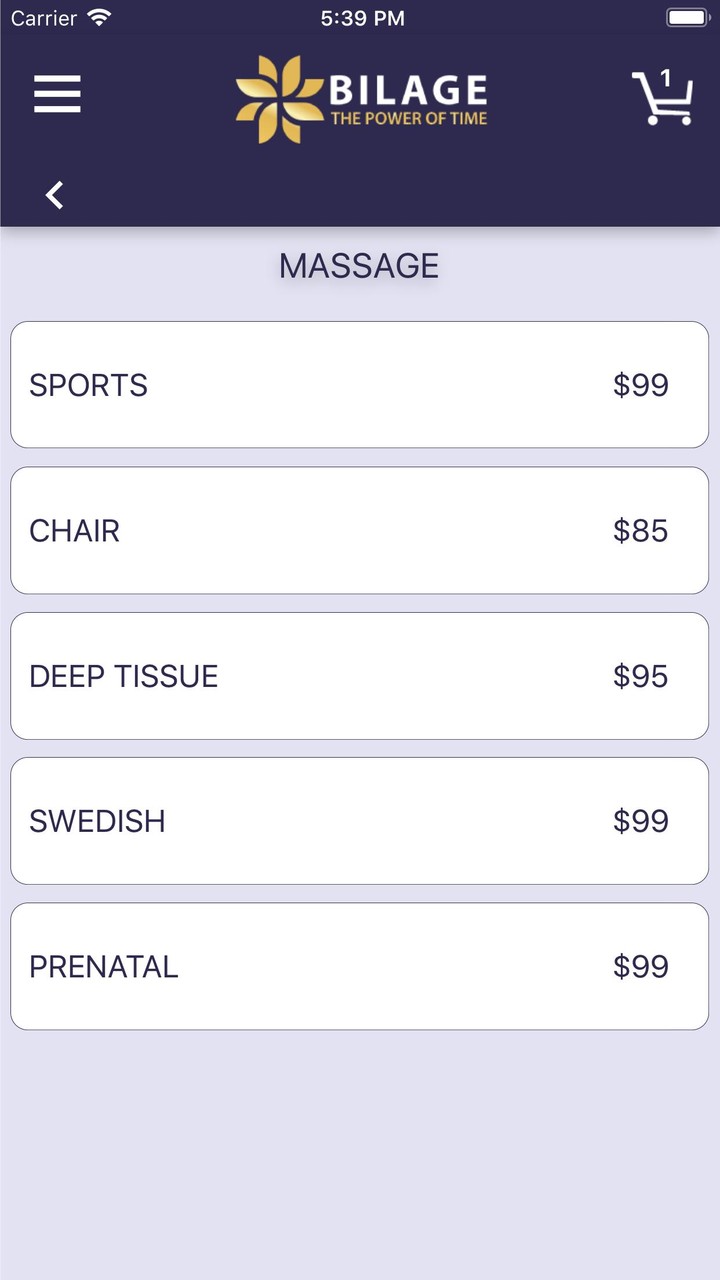This screenshot has width=720, height=1280.
Task: Tap the clock time in status bar
Action: click(362, 18)
